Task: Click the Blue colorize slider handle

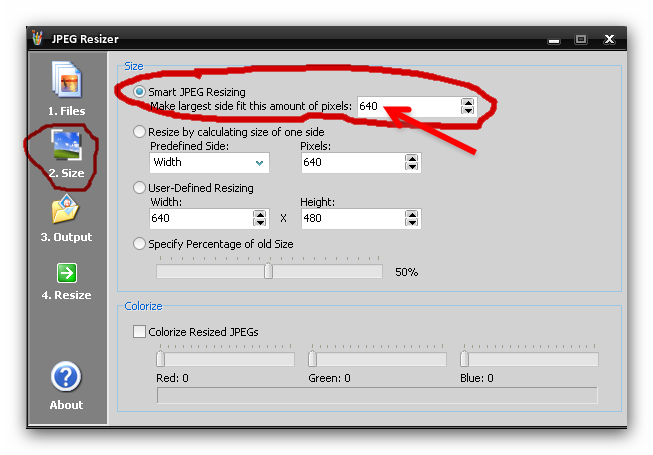Action: [465, 359]
